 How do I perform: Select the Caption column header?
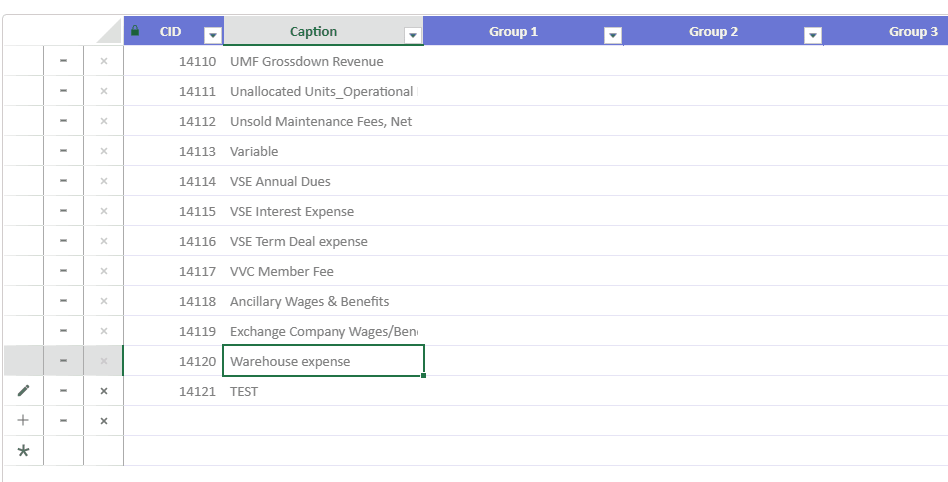[x=313, y=31]
